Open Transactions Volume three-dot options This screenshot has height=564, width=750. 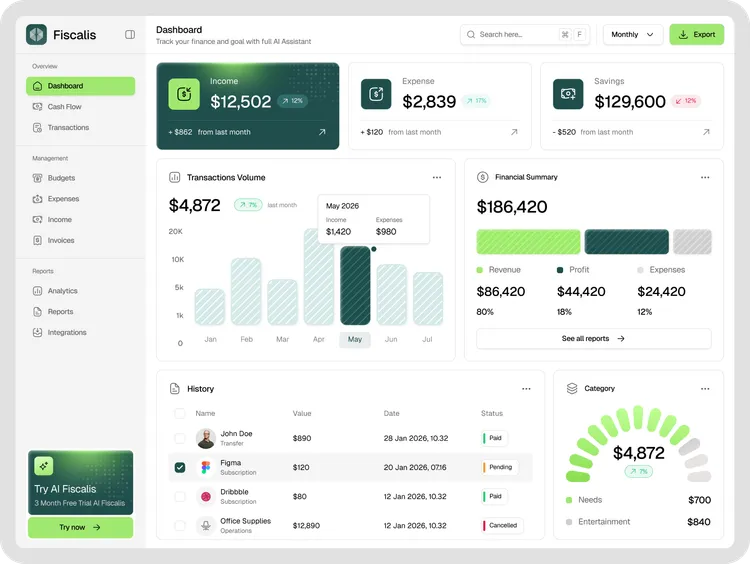(437, 178)
